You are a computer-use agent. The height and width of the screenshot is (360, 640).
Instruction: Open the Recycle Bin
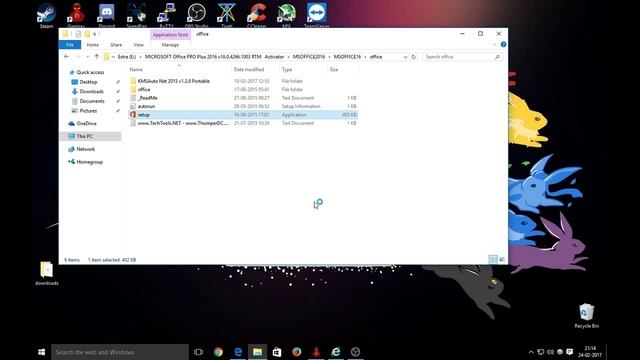pyautogui.click(x=587, y=316)
